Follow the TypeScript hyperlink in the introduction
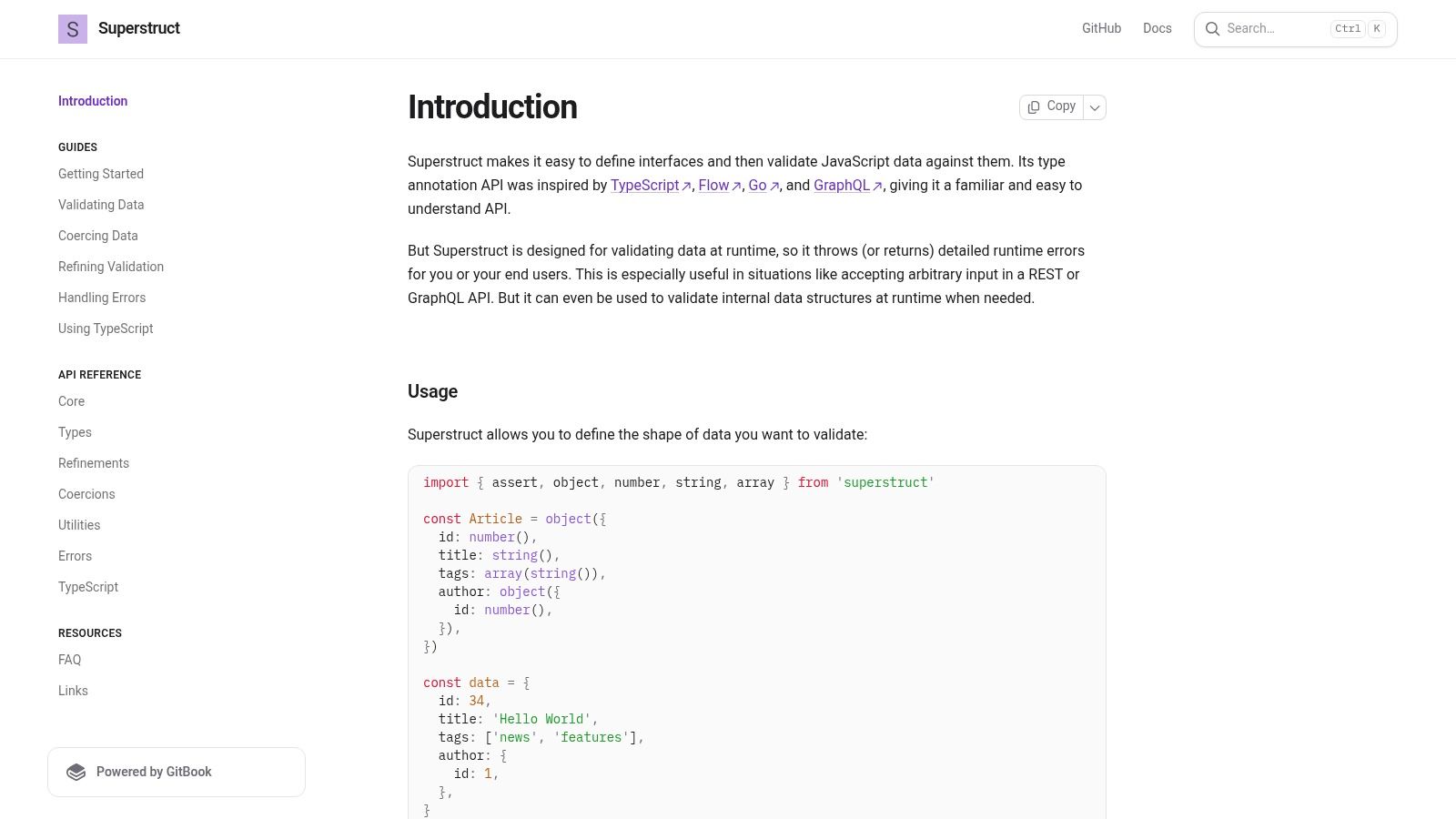Viewport: 1456px width, 819px height. click(644, 186)
